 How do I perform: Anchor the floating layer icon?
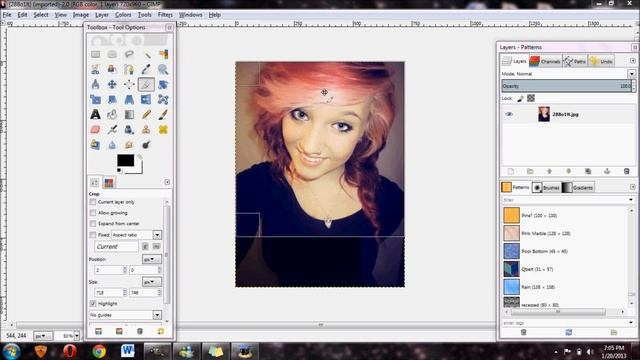[607, 171]
